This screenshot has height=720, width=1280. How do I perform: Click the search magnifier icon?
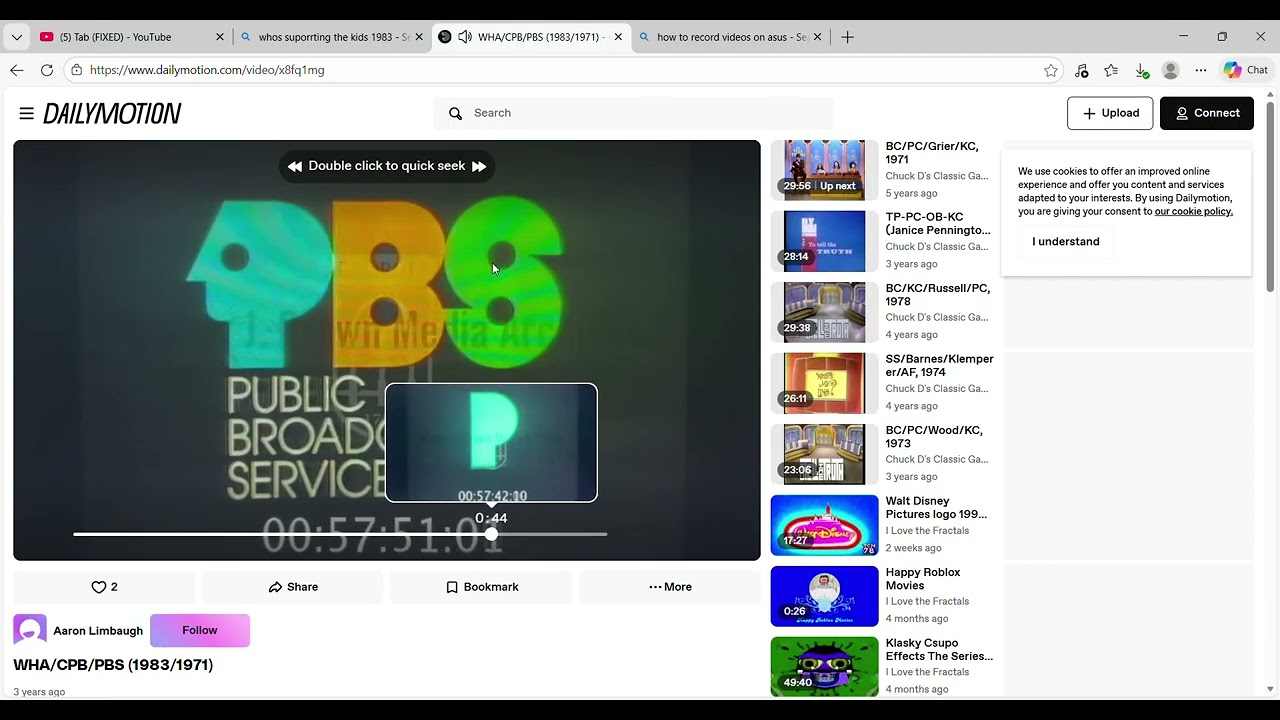456,113
